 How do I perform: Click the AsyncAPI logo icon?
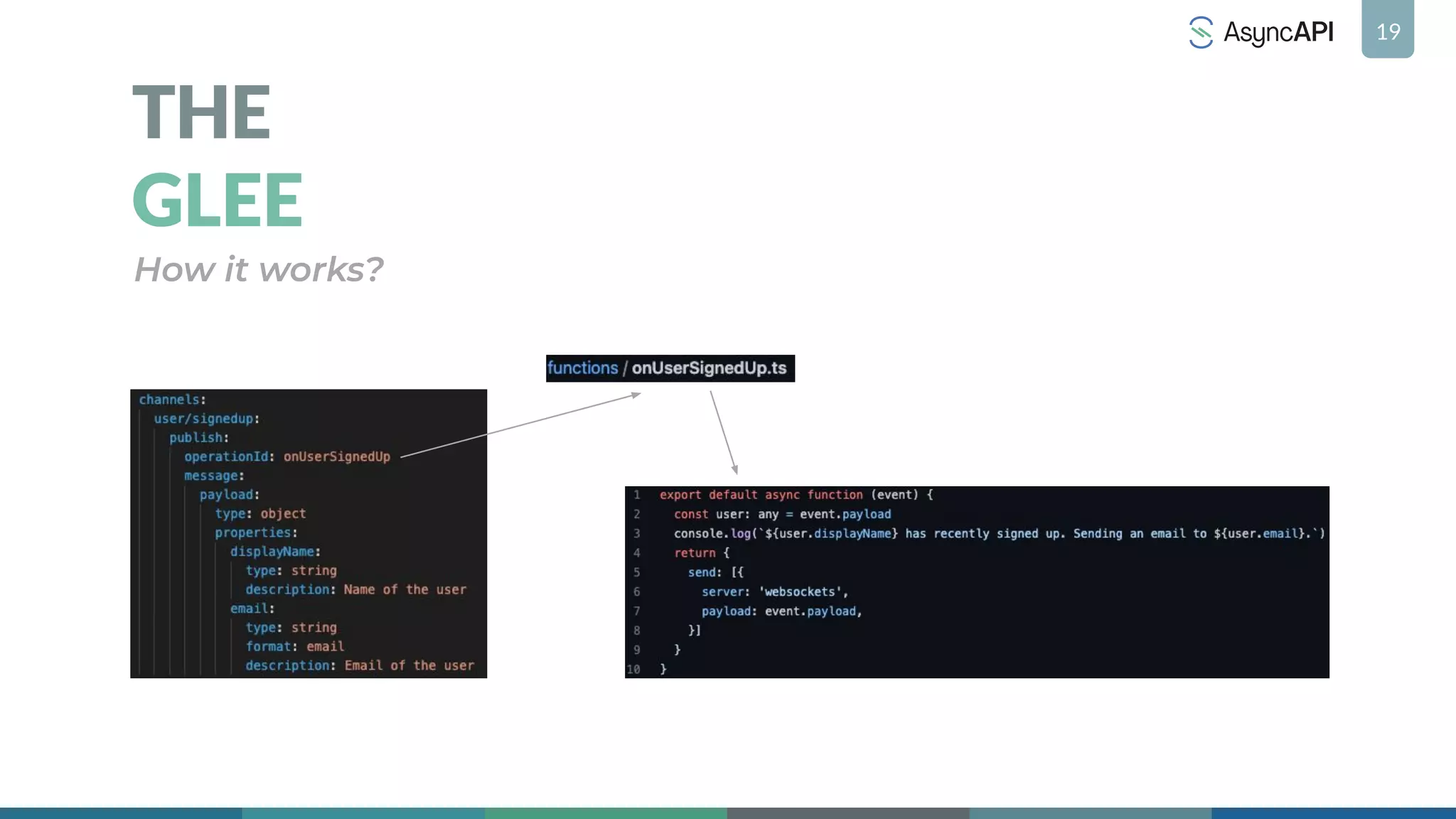click(1201, 33)
